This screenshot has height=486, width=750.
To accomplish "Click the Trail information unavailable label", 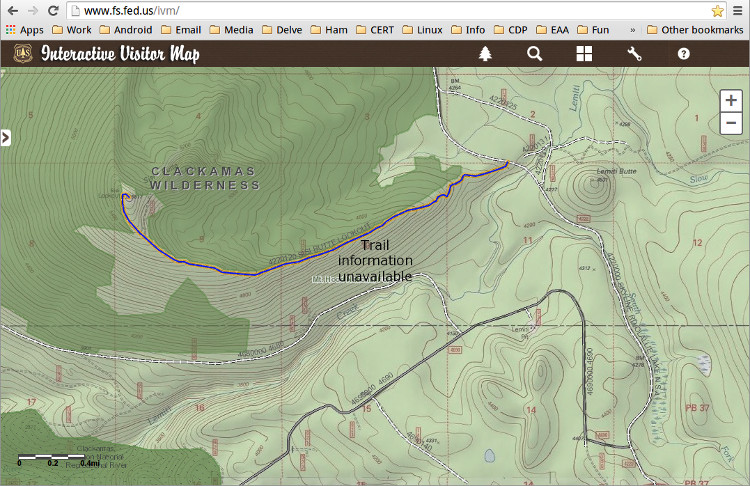I will (x=375, y=260).
